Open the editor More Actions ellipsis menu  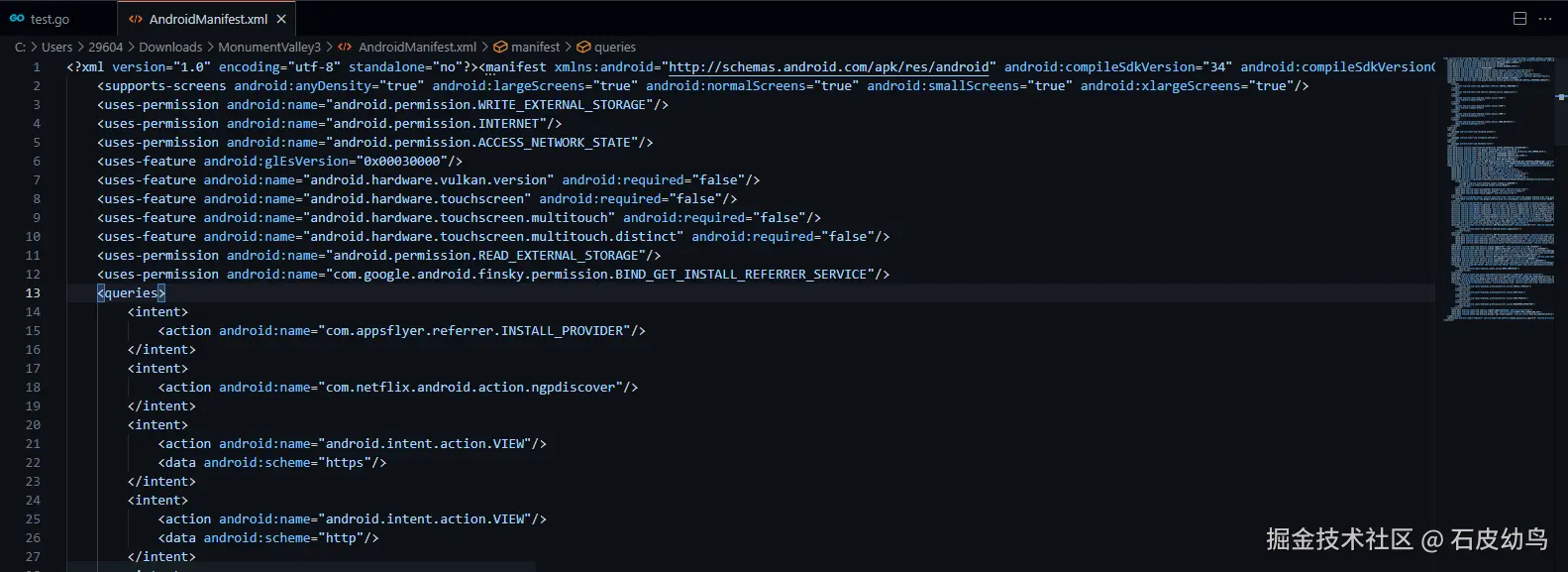click(1544, 19)
